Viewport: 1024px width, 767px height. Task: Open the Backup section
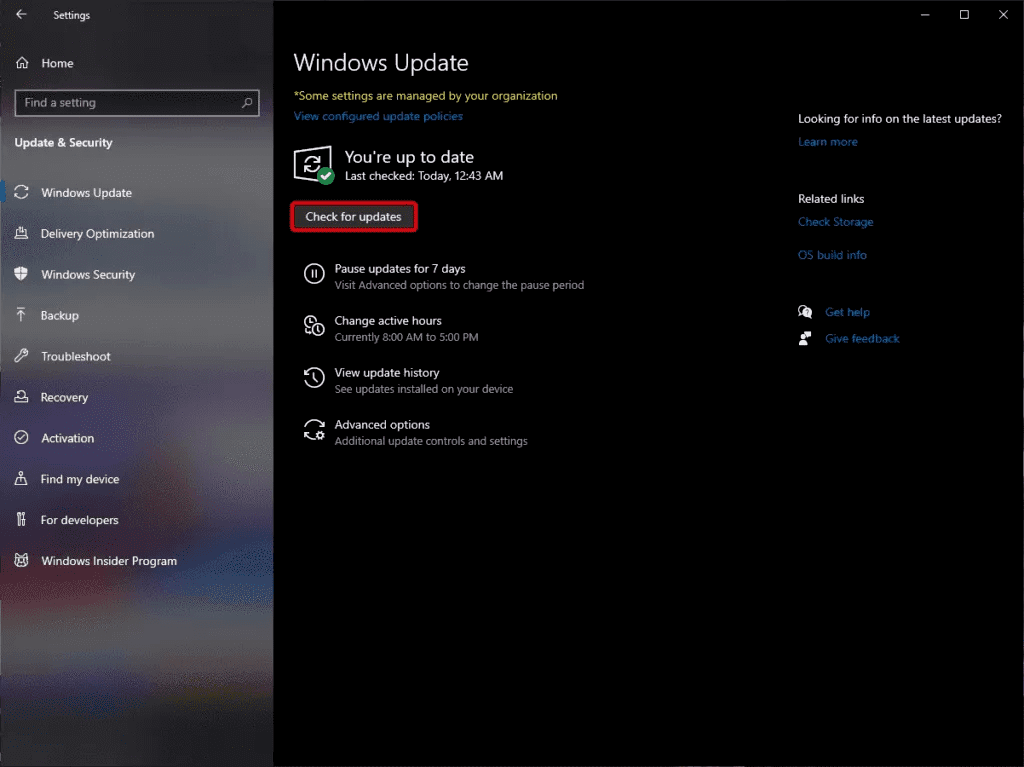[x=59, y=316]
